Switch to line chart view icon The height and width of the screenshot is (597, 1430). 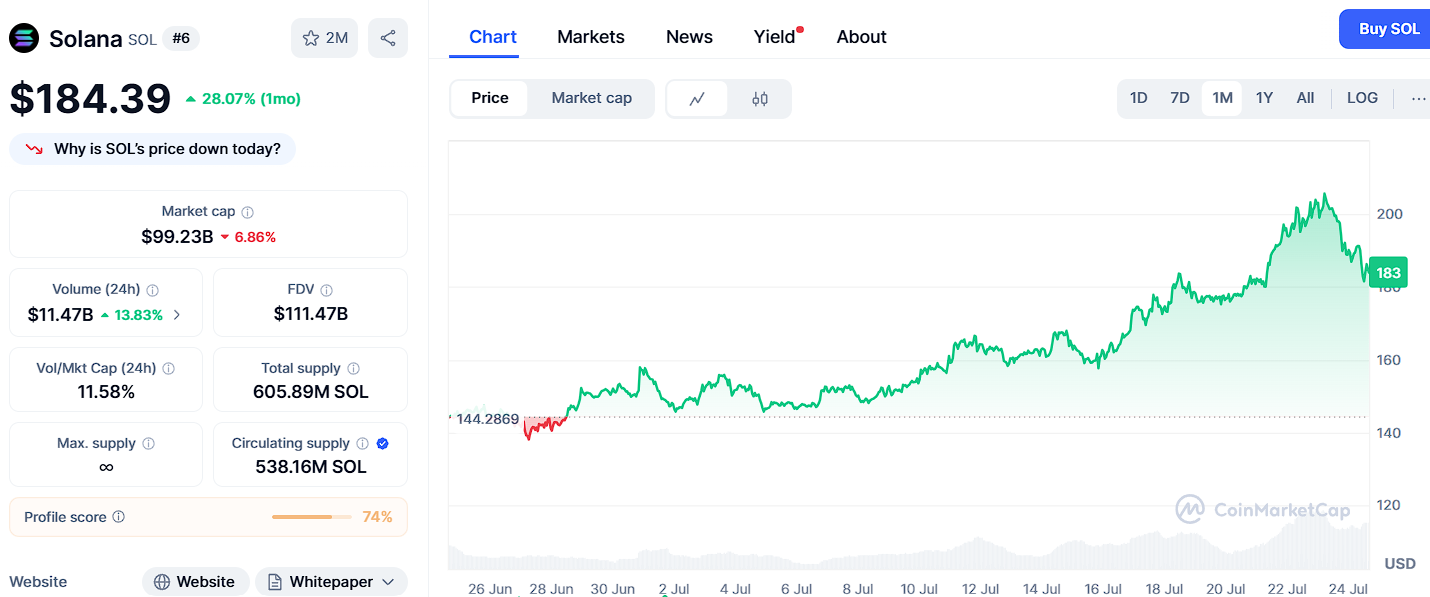point(697,99)
